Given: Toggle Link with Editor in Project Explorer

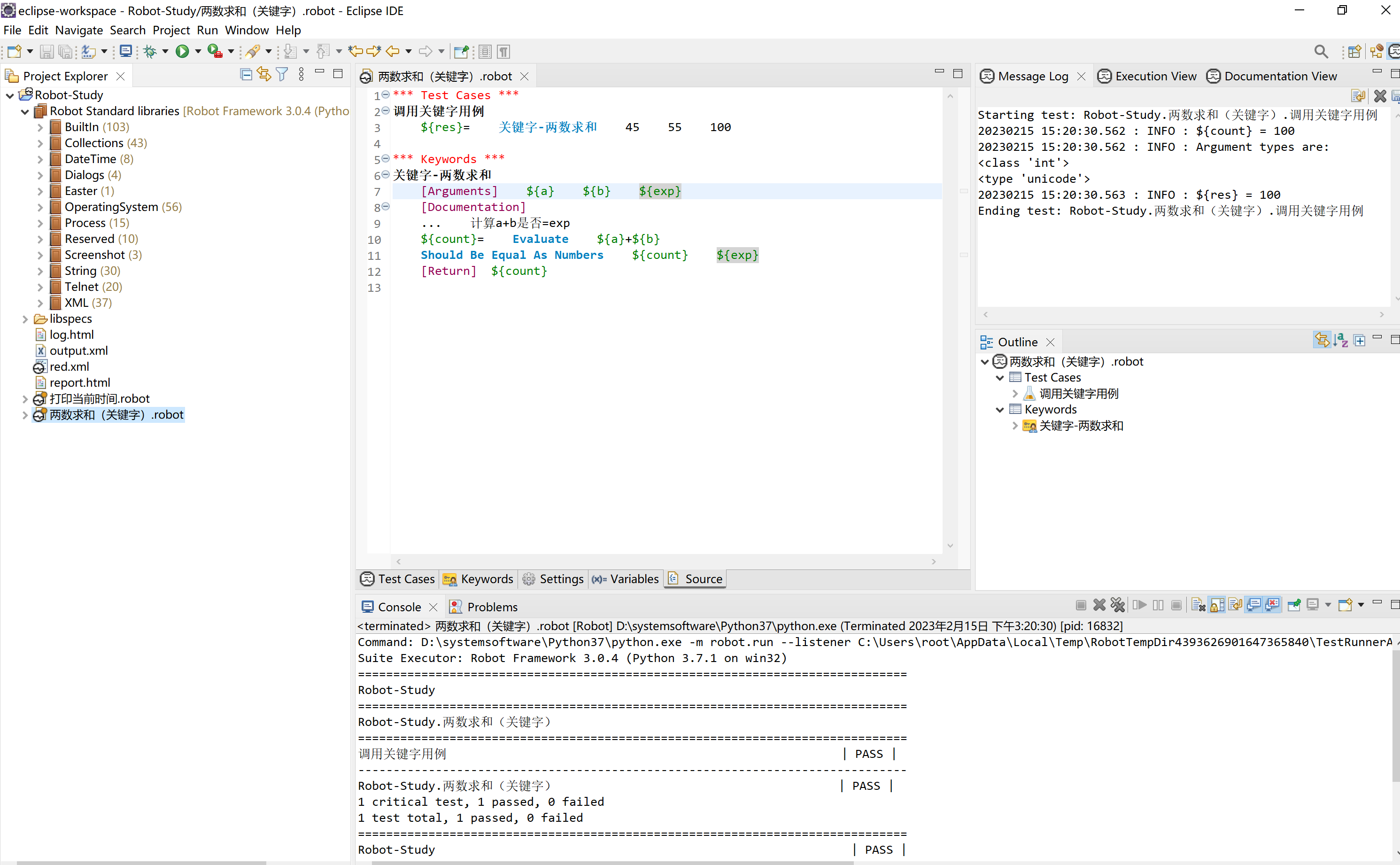Looking at the screenshot, I should [263, 74].
